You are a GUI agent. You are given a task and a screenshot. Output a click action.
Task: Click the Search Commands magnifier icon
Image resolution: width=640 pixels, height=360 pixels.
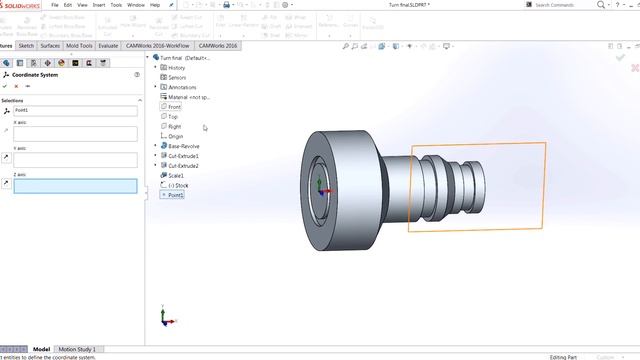tap(601, 5)
